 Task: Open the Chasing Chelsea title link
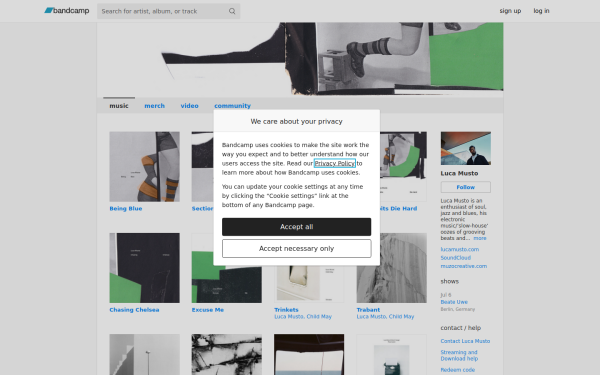pos(134,310)
